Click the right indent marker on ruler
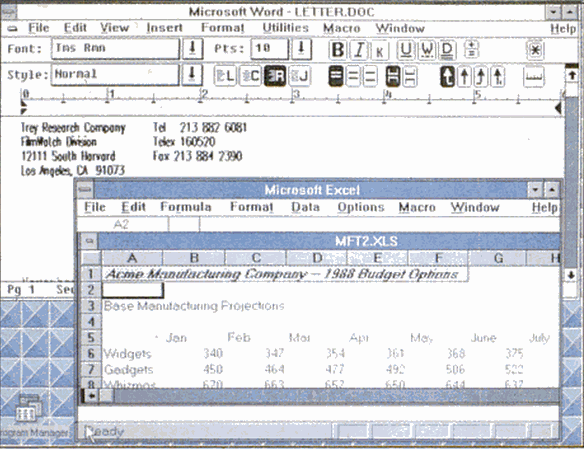This screenshot has height=449, width=584. coord(558,108)
